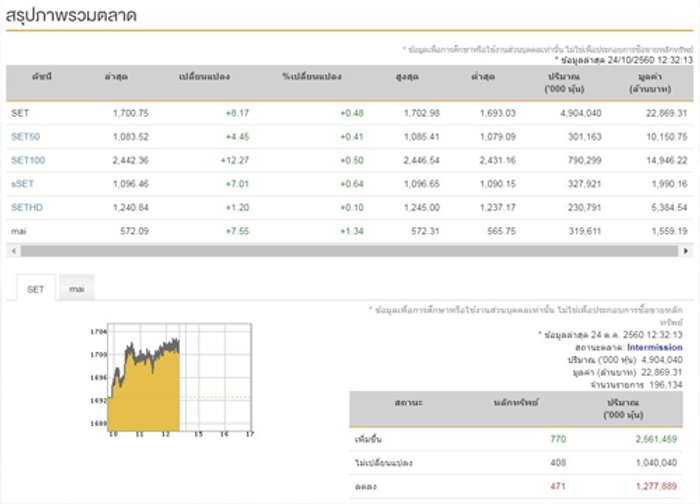Select the SET low value 1,693.03
The width and height of the screenshot is (700, 504).
[498, 113]
